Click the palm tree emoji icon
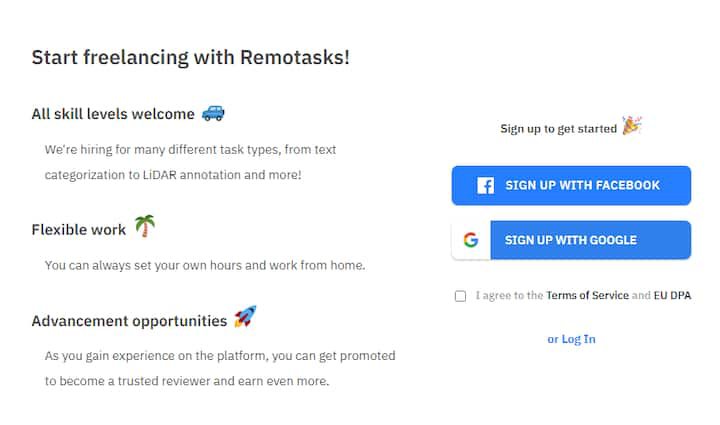The image size is (720, 425). tap(145, 227)
